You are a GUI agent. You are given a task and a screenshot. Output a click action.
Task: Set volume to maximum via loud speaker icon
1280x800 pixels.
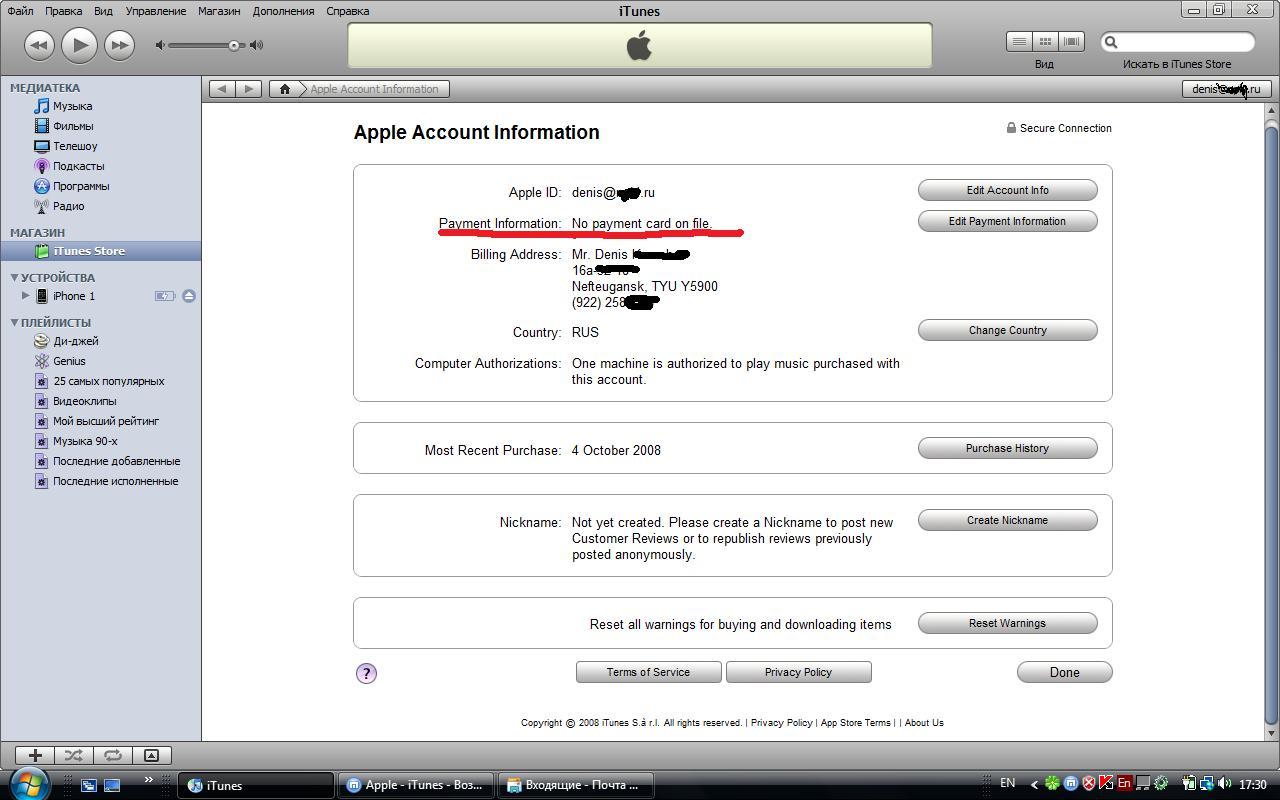pos(257,45)
